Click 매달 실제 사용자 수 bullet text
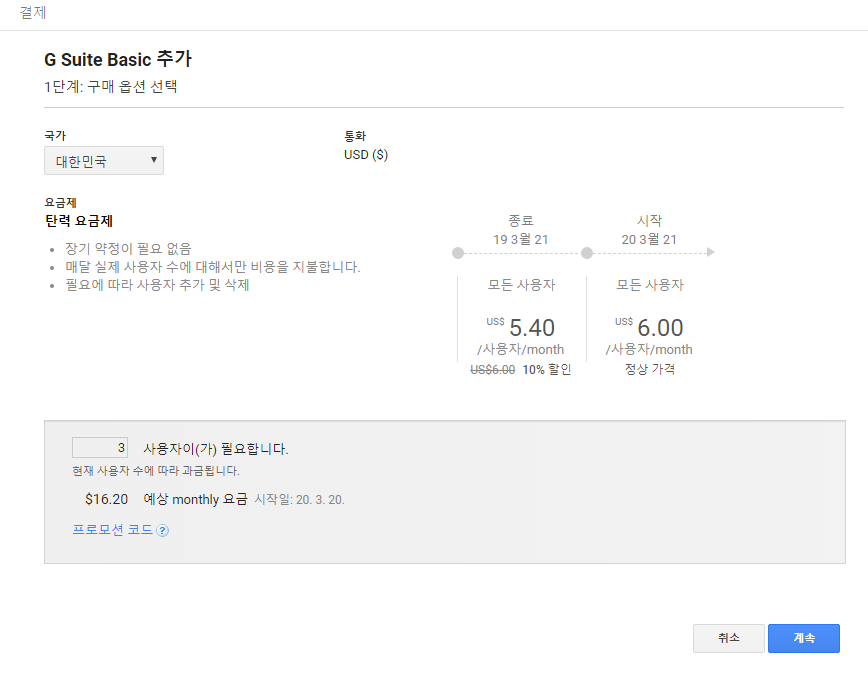This screenshot has width=868, height=681. pyautogui.click(x=213, y=266)
